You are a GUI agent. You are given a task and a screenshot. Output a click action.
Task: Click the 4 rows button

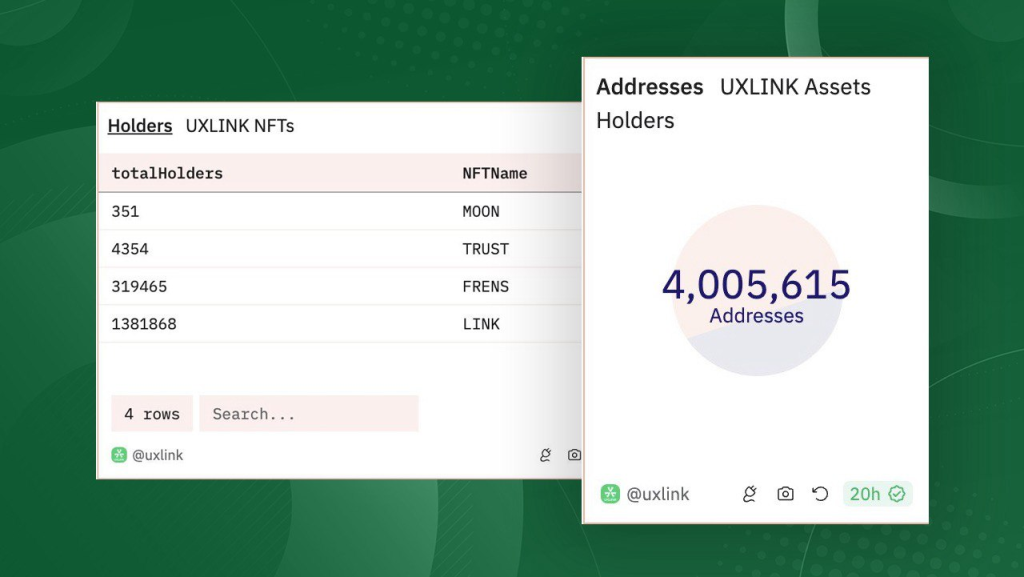click(x=152, y=414)
